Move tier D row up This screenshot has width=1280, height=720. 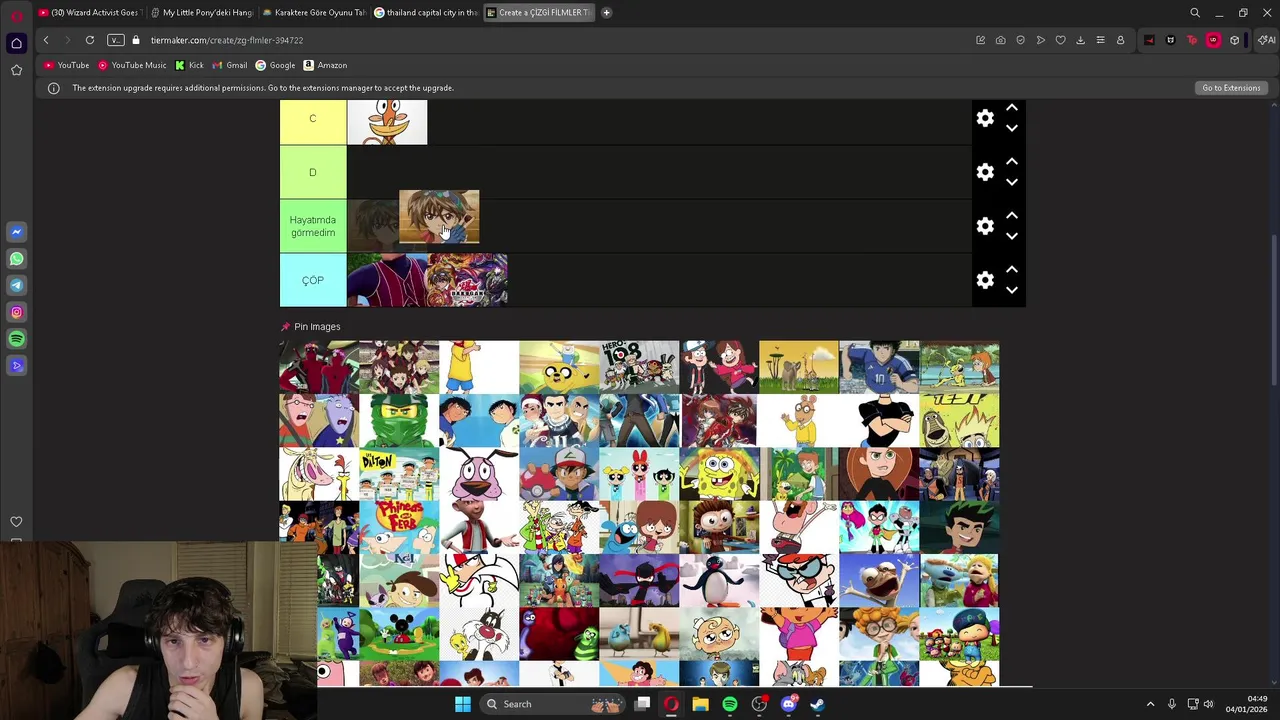click(1012, 161)
